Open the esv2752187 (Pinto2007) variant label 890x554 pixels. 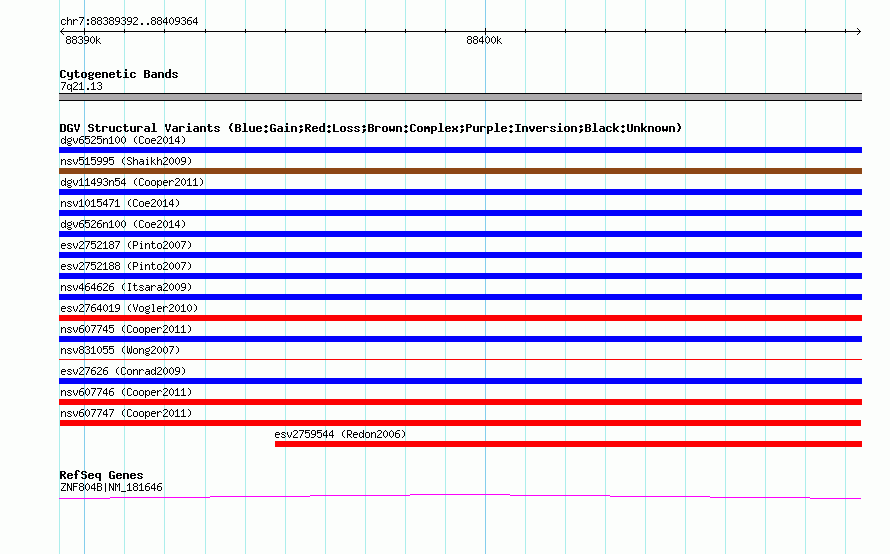pos(126,245)
